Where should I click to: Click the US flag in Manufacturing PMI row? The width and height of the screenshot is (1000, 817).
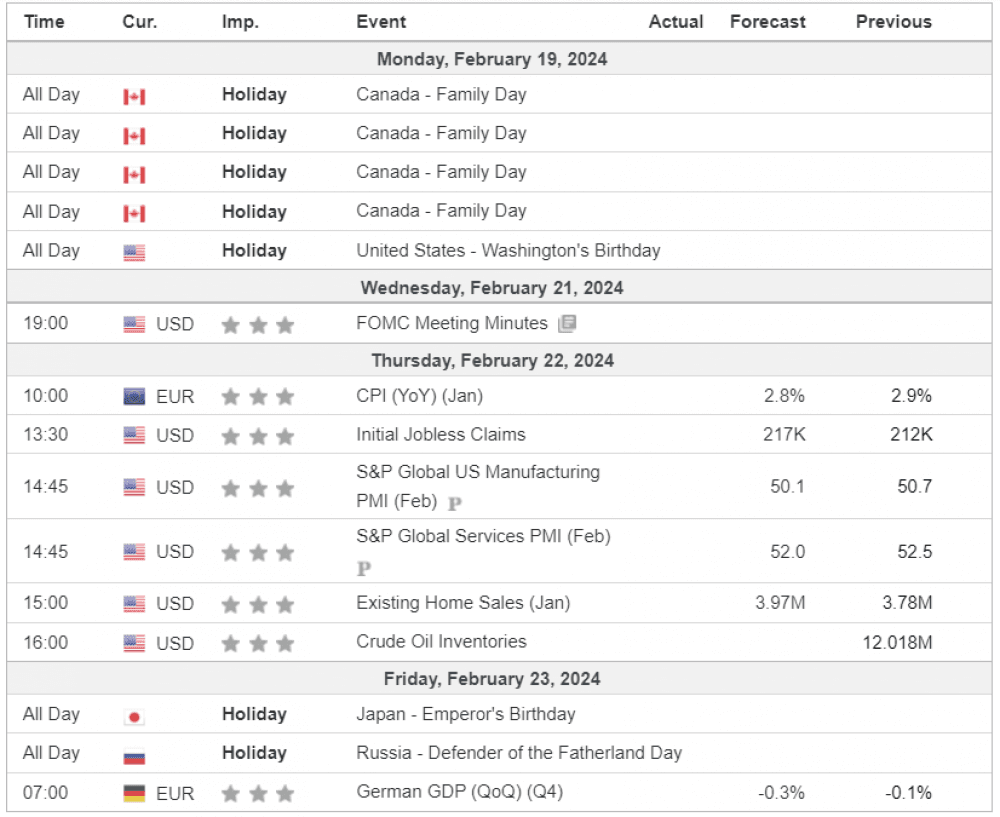[x=134, y=487]
